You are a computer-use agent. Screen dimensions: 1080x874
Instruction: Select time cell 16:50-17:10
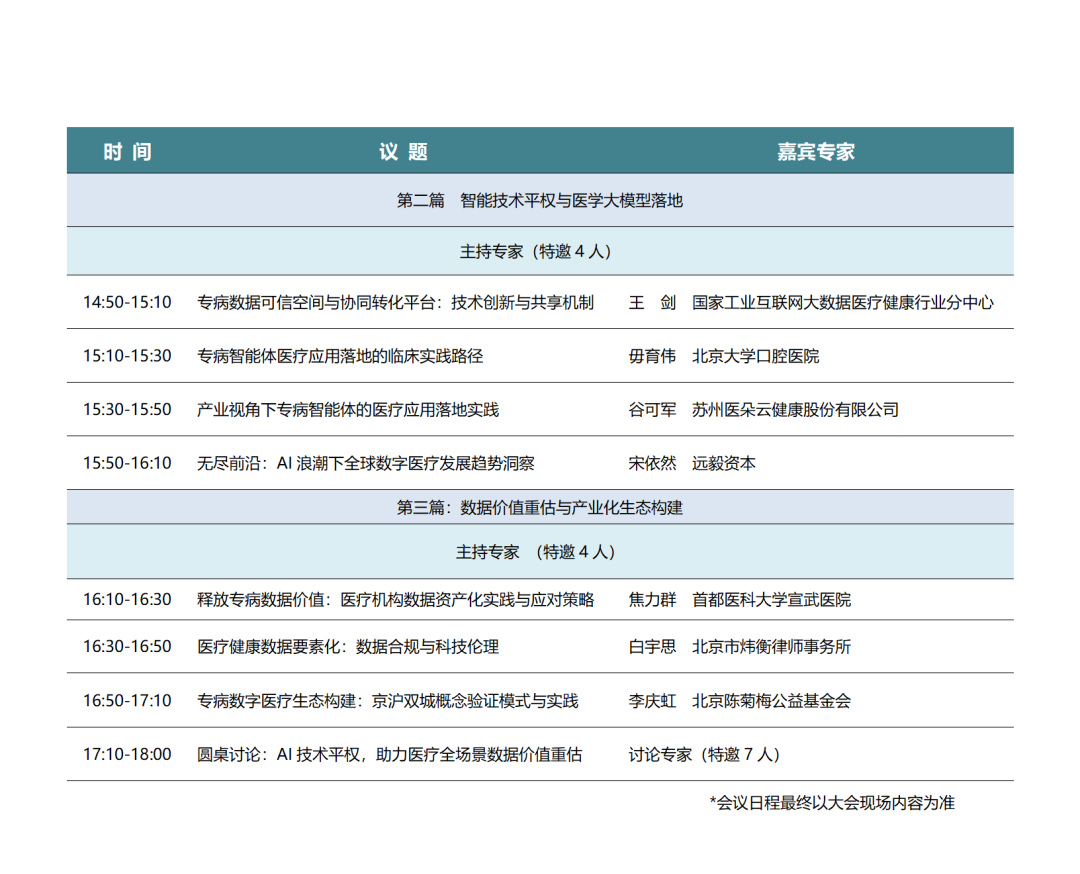click(127, 701)
